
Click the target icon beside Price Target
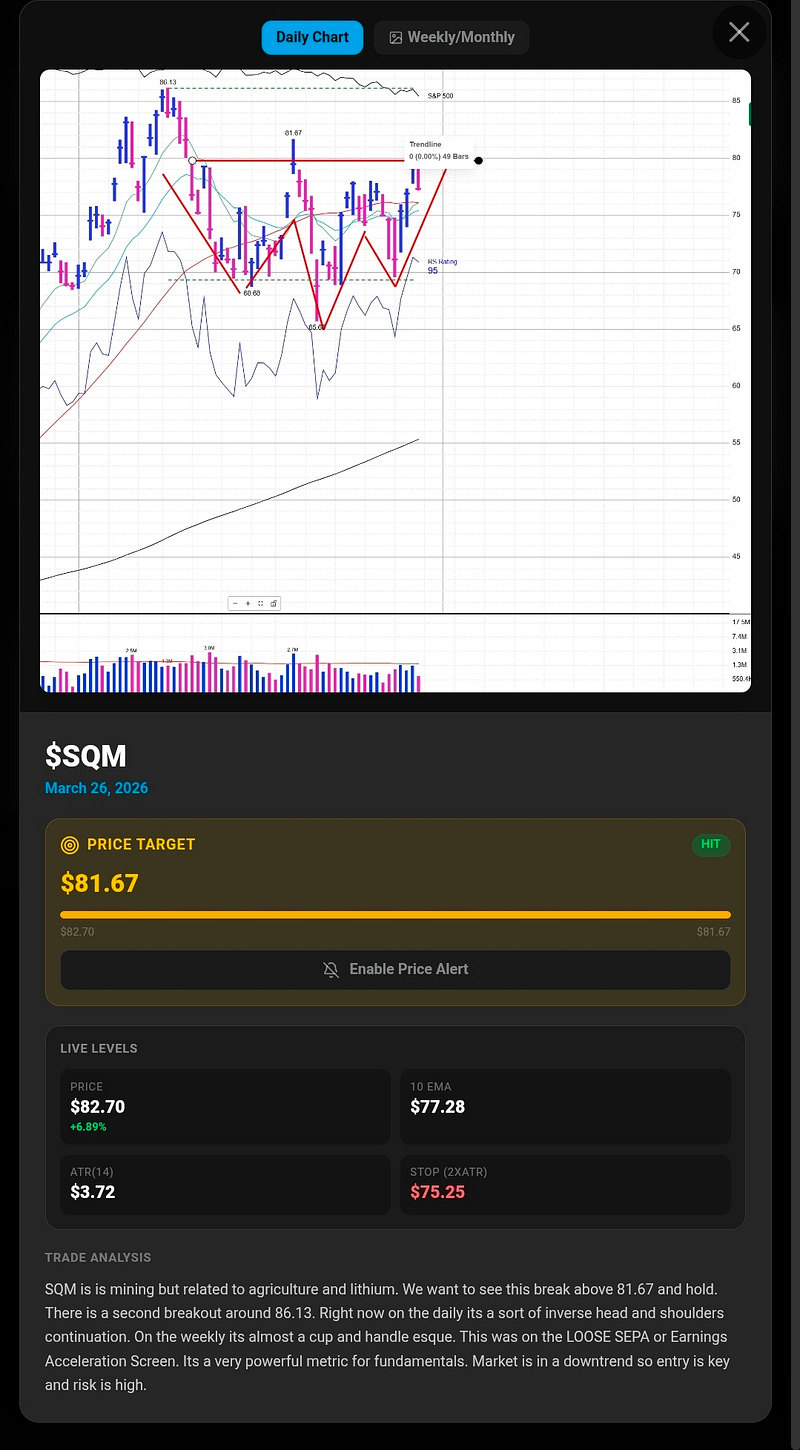pos(70,845)
